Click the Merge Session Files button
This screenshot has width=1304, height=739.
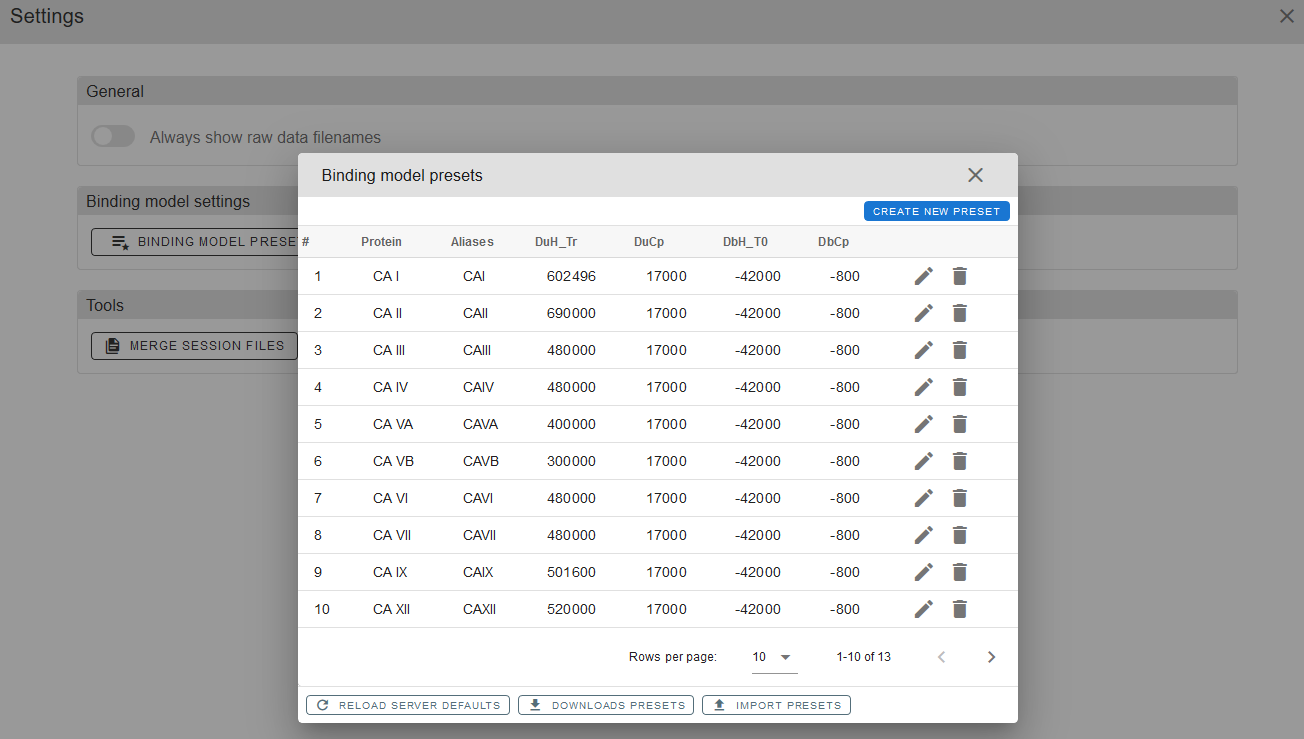pos(195,346)
